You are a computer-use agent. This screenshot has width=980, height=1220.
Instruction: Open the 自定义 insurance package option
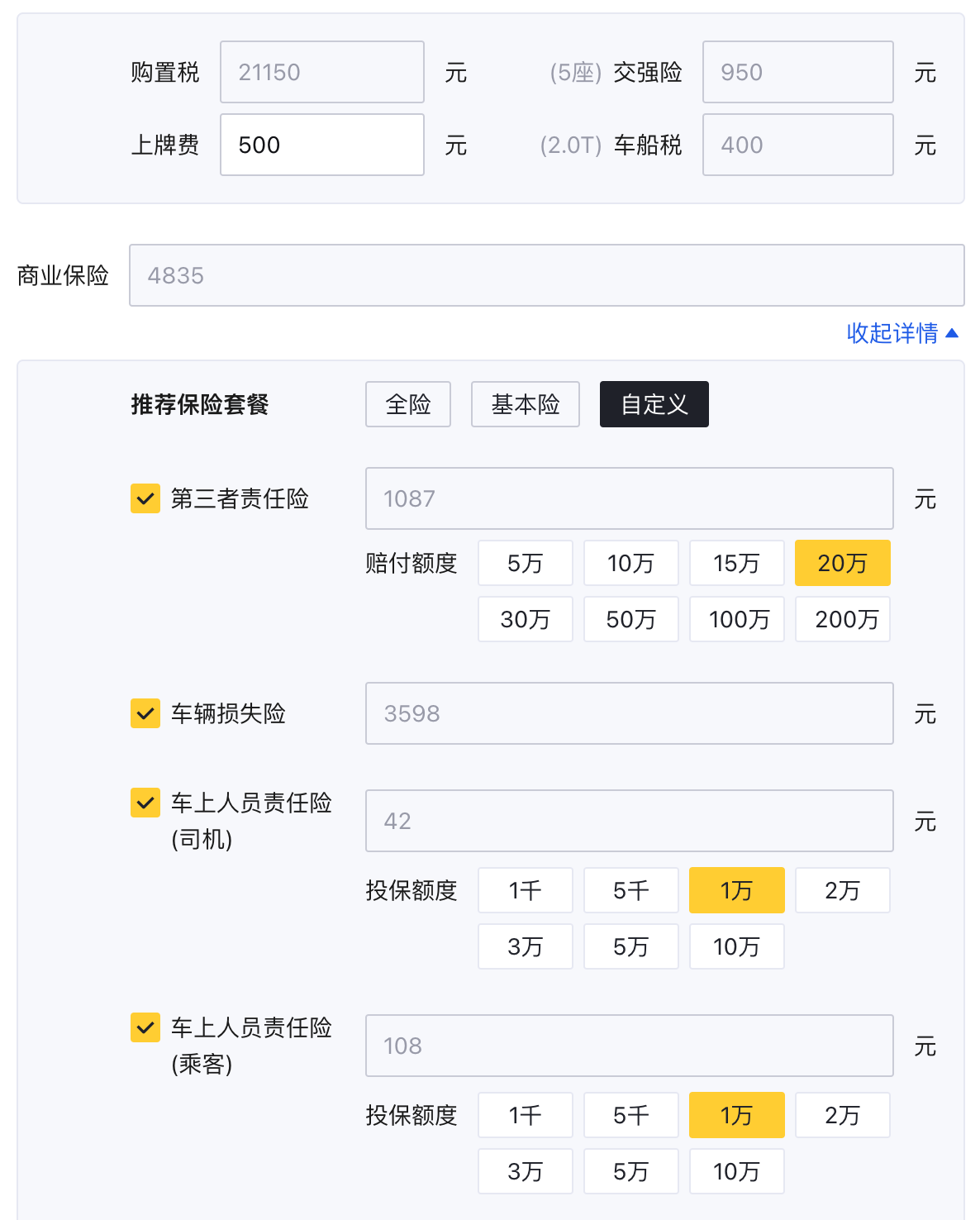pyautogui.click(x=654, y=404)
